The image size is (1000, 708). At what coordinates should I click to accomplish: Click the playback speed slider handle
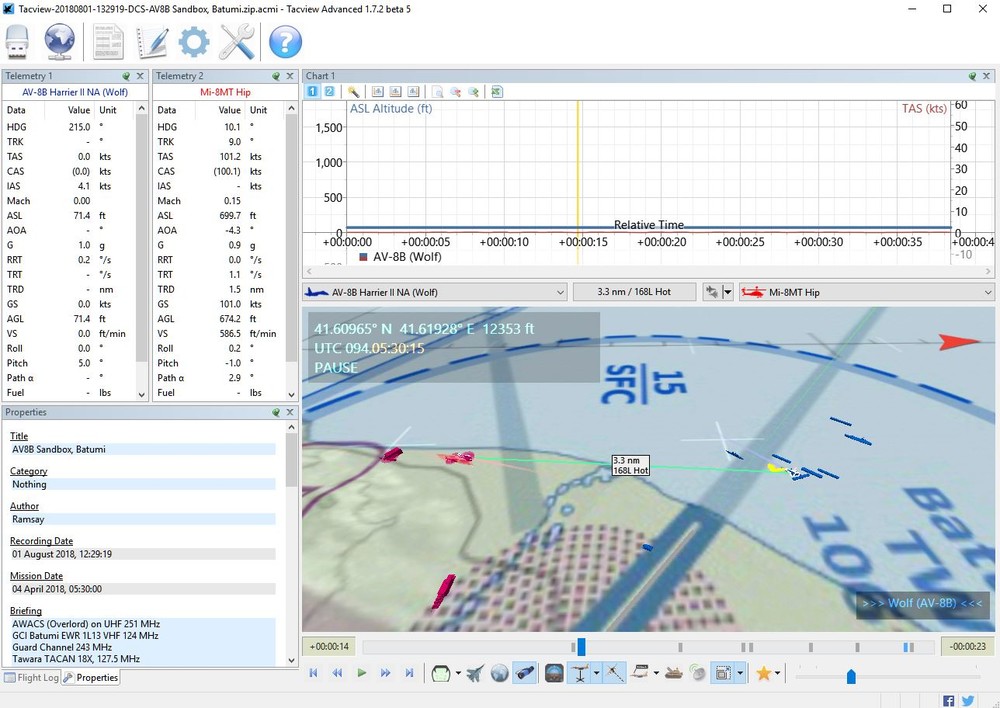pos(851,677)
